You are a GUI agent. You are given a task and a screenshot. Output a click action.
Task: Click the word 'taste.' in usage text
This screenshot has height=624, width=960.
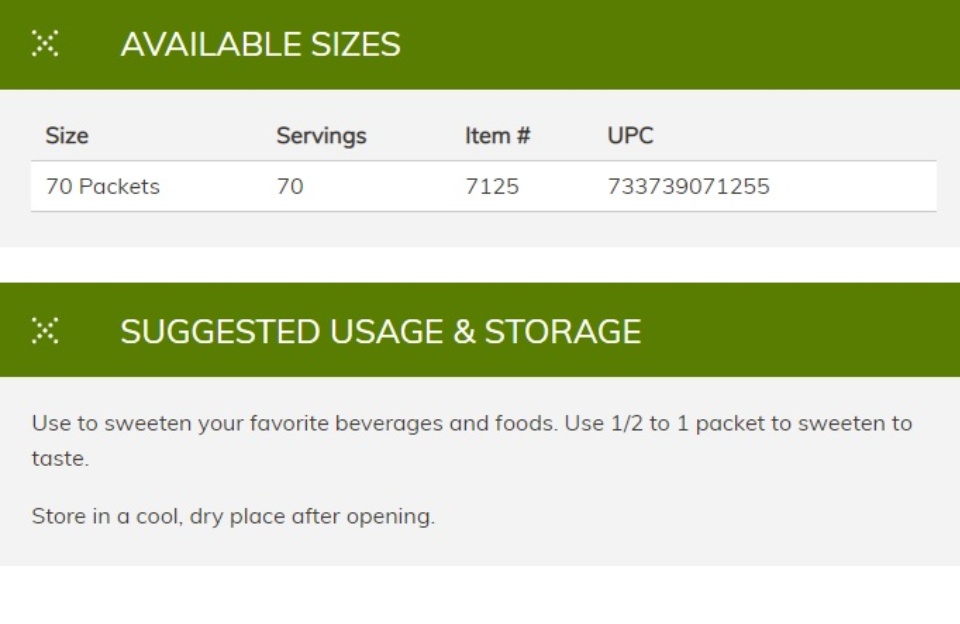coord(60,458)
